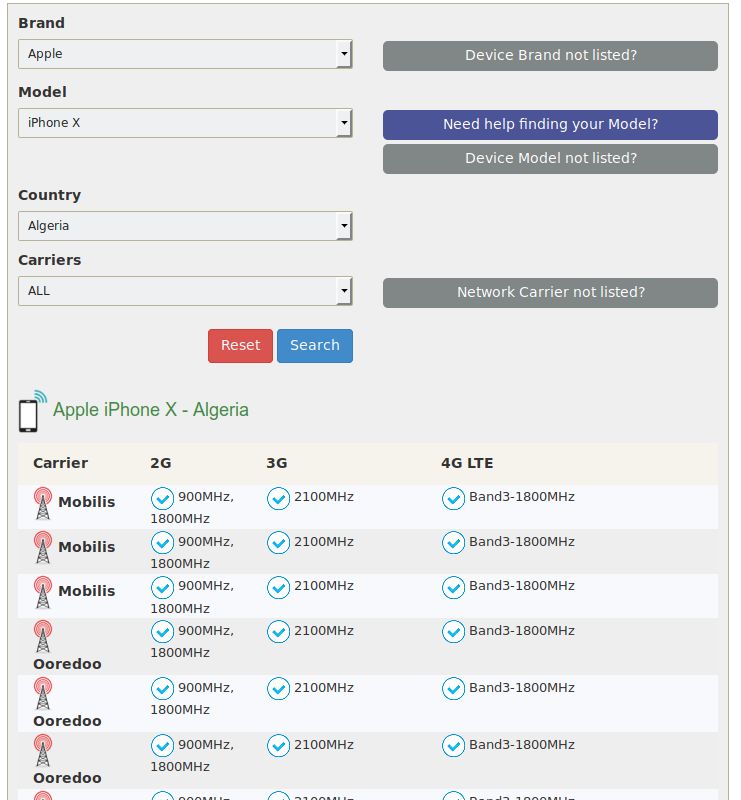741x800 pixels.
Task: Click the smartphone icon next to Apple iPhone X heading
Action: click(x=29, y=409)
